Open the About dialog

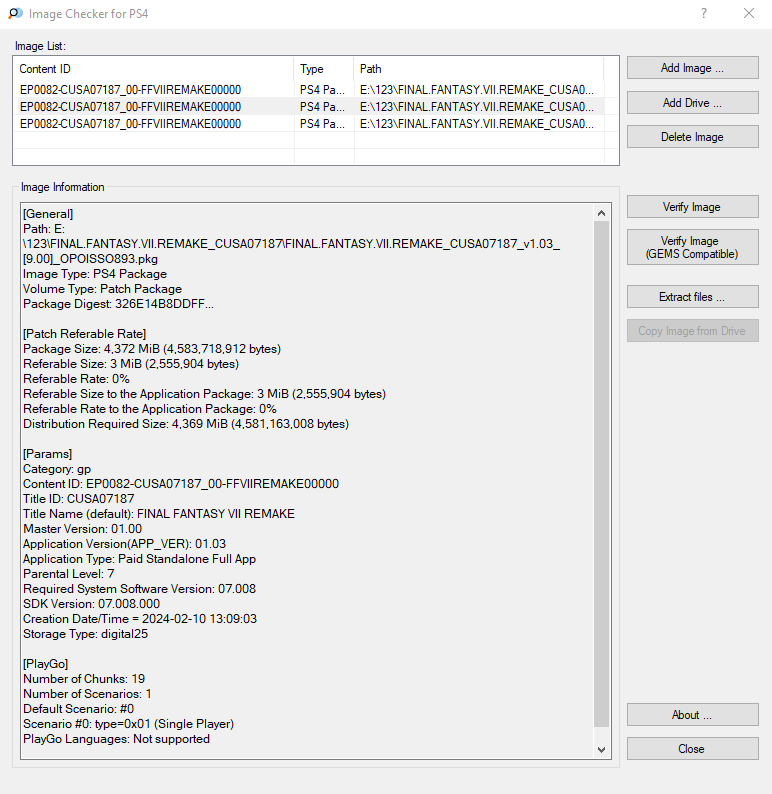tap(692, 714)
